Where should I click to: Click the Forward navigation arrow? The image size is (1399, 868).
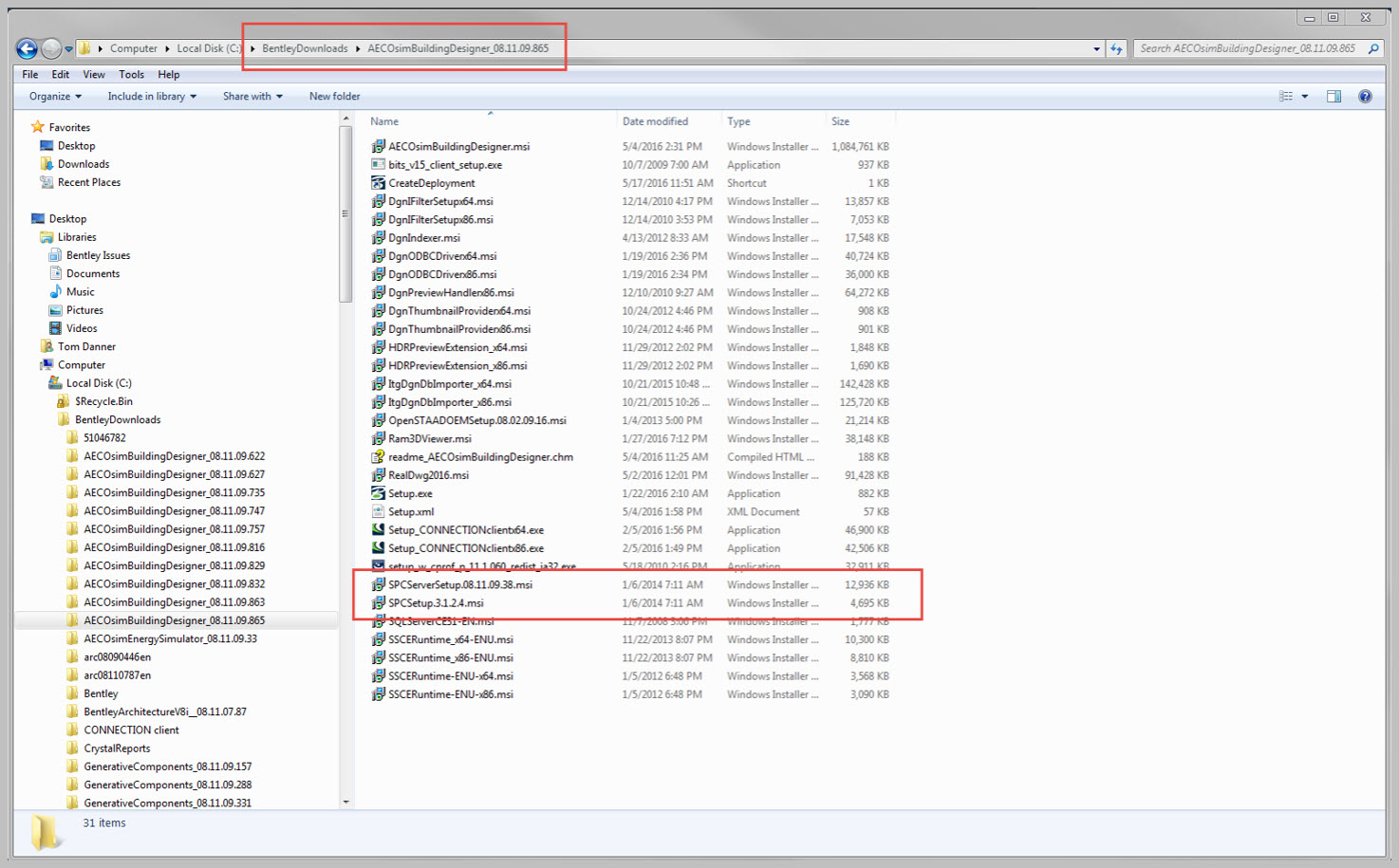(51, 48)
